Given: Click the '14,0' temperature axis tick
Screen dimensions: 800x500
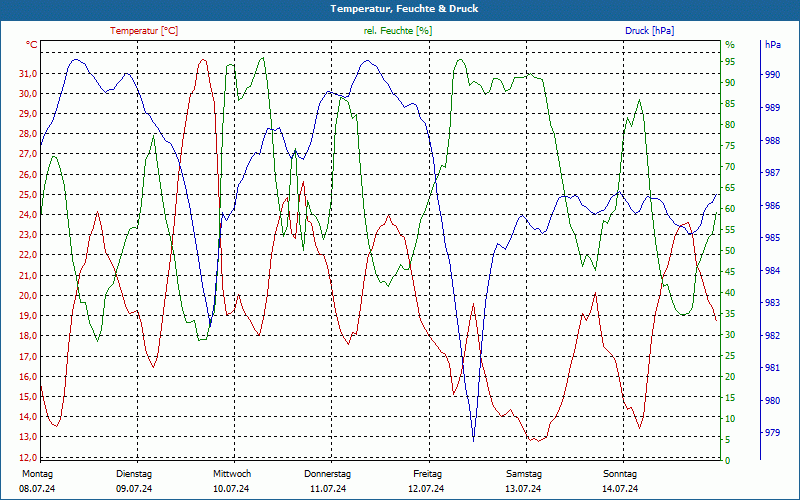Looking at the screenshot, I should coord(28,416).
